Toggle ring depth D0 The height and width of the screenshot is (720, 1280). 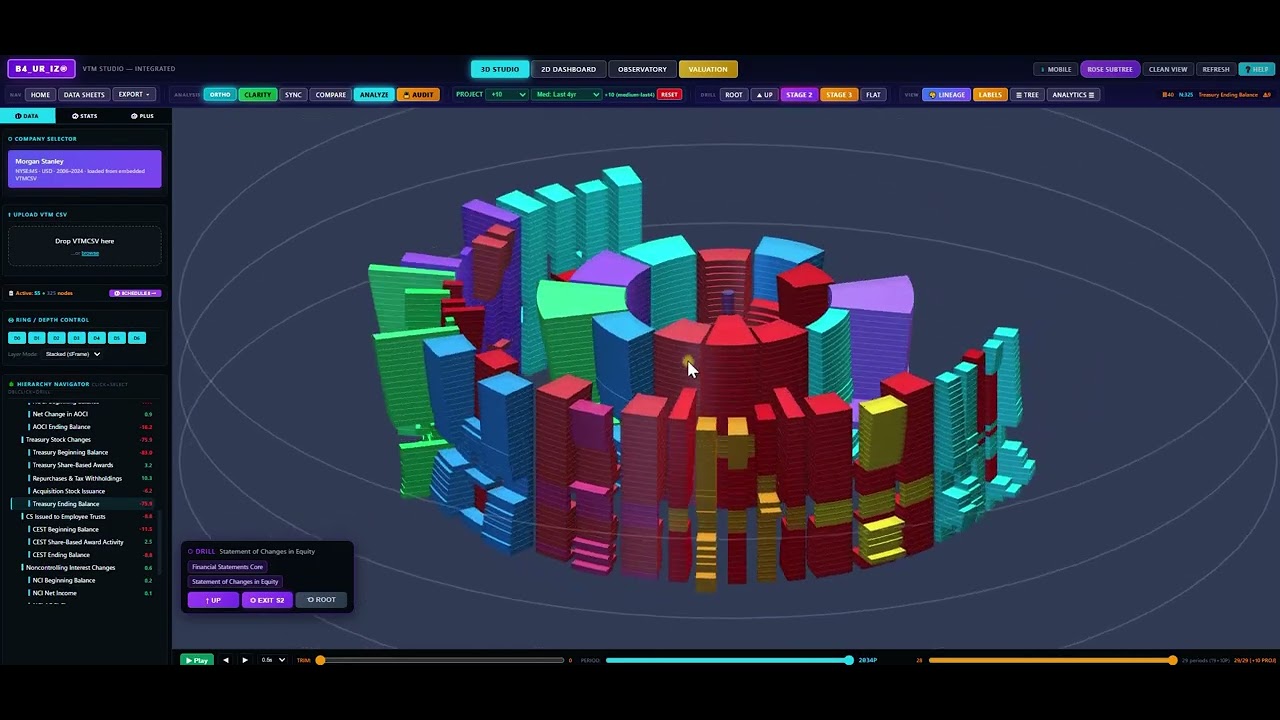click(x=16, y=338)
